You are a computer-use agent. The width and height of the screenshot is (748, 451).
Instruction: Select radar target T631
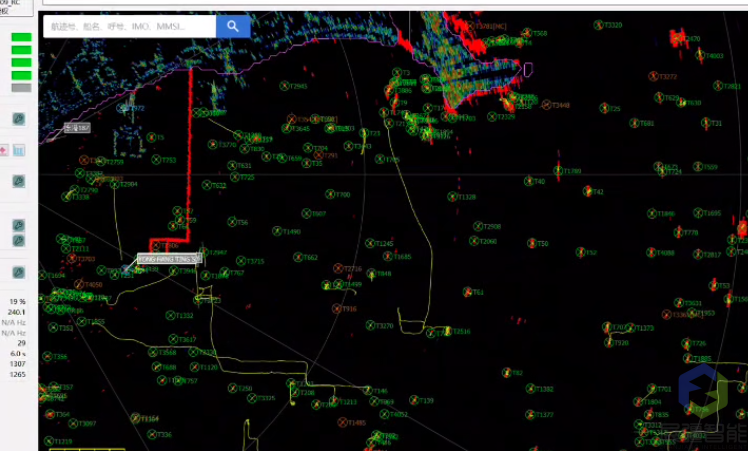pos(232,166)
